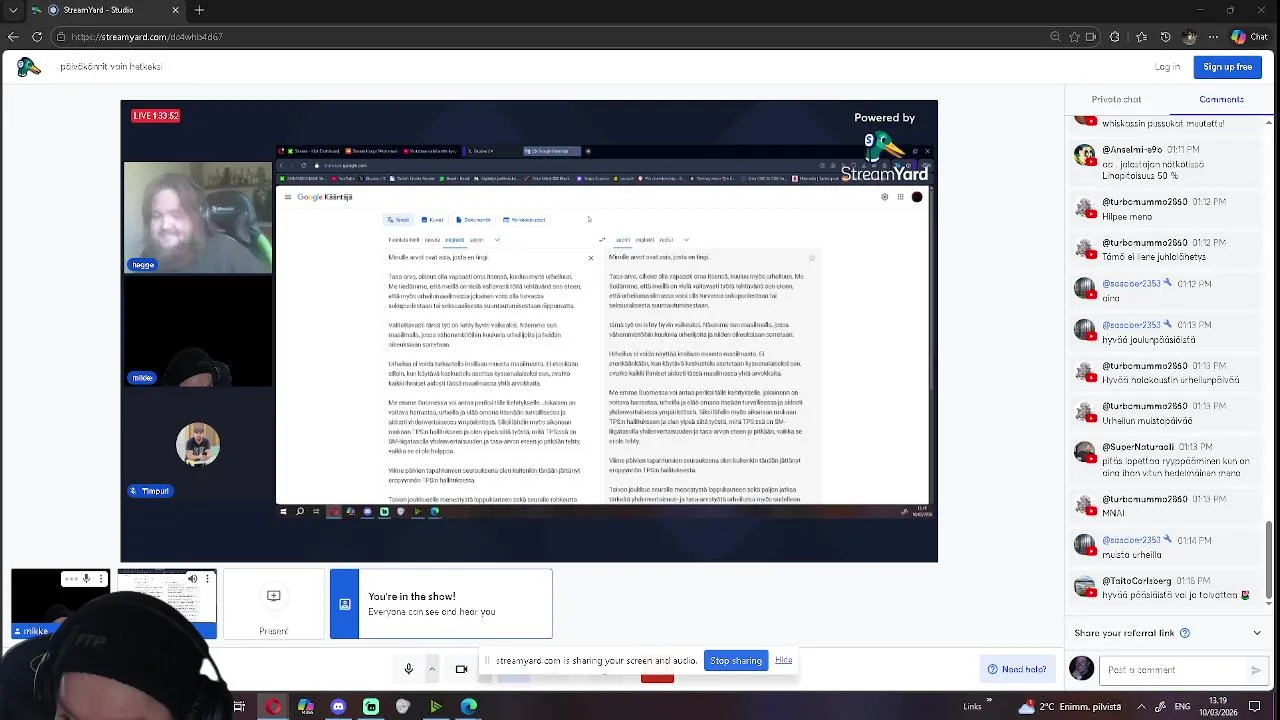Click the Sign up free button
The width and height of the screenshot is (1280, 720).
point(1227,67)
